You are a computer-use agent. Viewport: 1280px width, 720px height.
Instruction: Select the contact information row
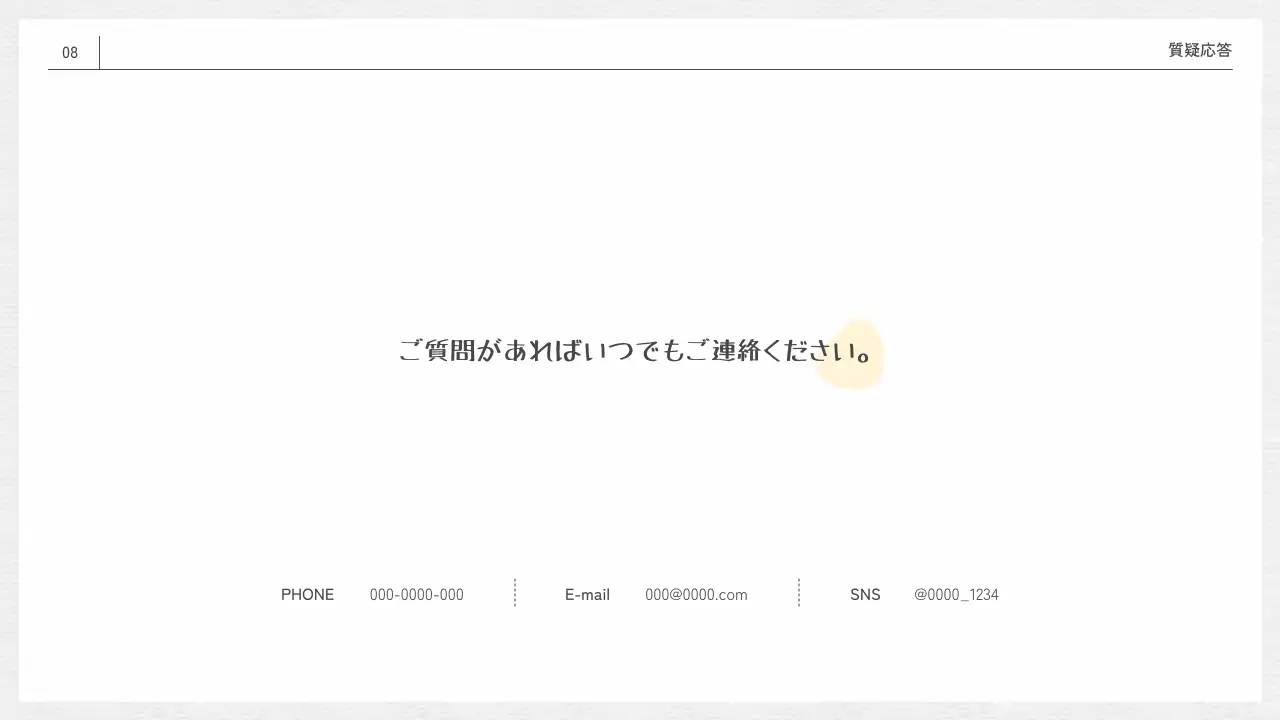(640, 594)
